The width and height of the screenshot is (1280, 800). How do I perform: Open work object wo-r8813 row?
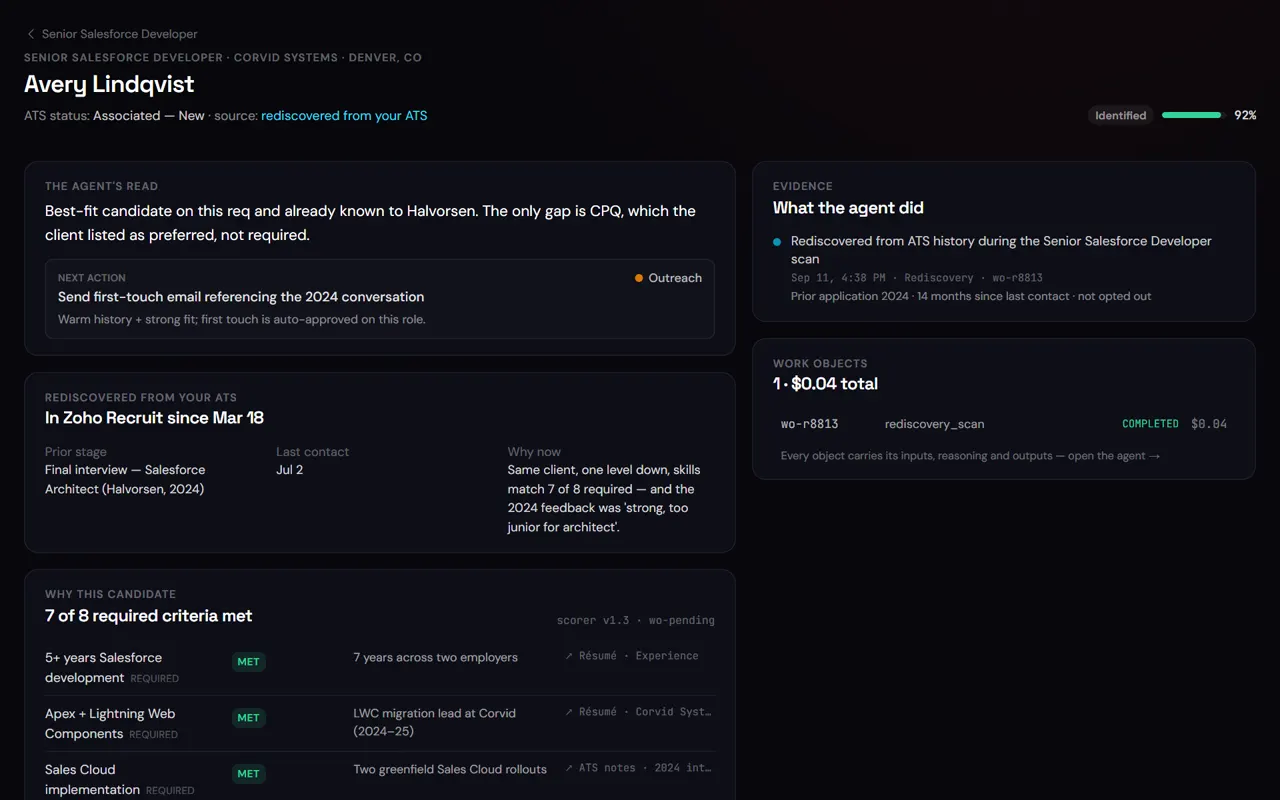[1004, 424]
